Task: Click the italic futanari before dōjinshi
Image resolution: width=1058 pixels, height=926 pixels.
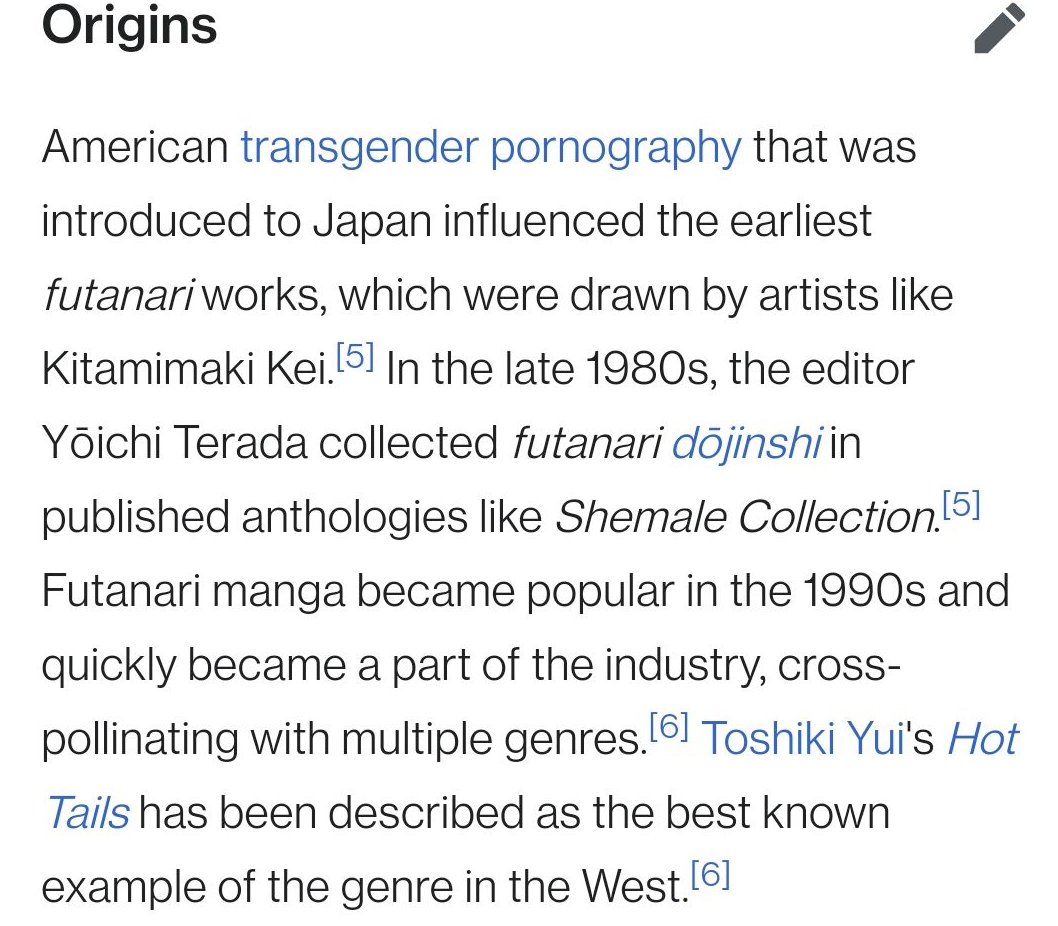Action: (585, 443)
